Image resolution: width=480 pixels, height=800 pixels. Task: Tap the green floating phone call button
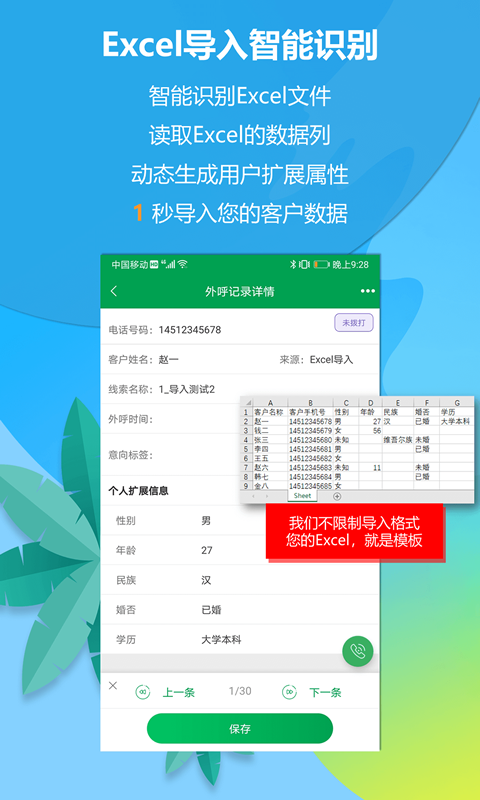(x=358, y=651)
